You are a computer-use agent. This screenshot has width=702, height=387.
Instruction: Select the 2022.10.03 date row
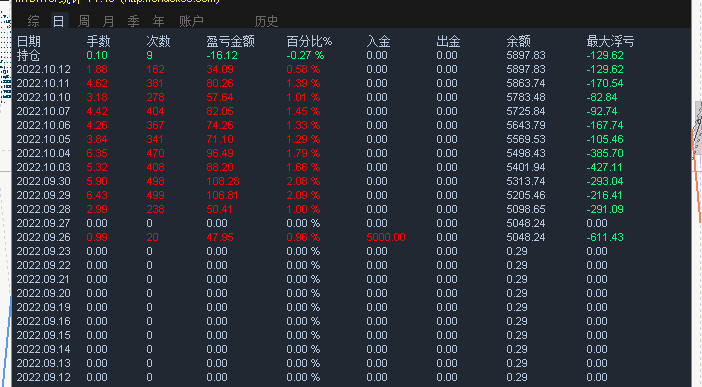tap(43, 167)
